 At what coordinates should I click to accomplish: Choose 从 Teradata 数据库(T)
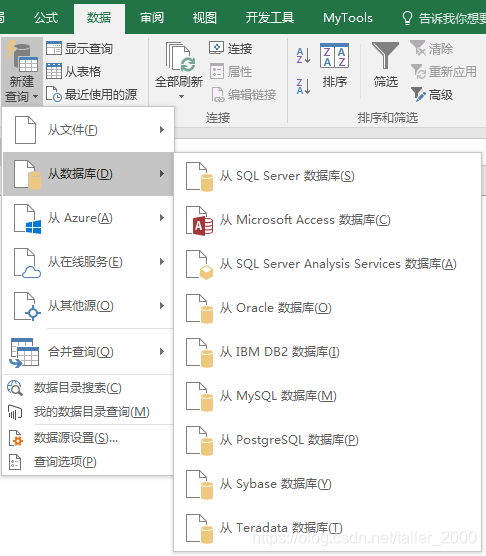pyautogui.click(x=327, y=528)
